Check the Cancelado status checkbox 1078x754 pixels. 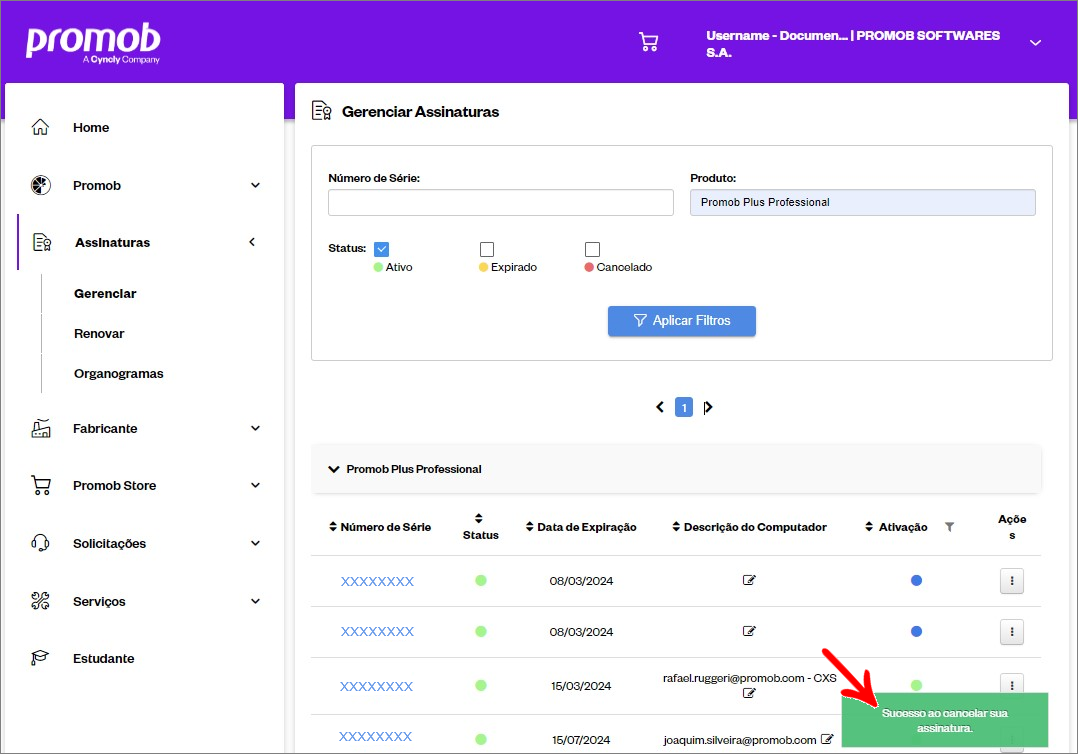[x=592, y=249]
